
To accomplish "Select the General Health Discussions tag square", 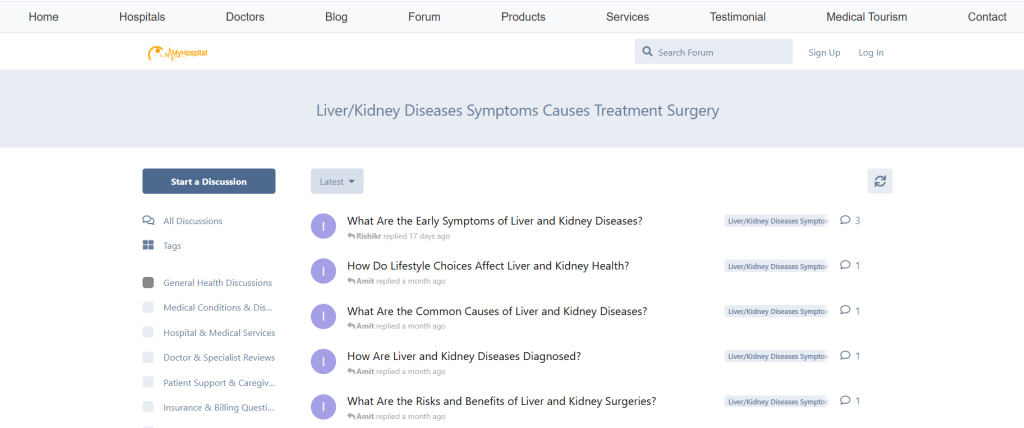I will [148, 283].
